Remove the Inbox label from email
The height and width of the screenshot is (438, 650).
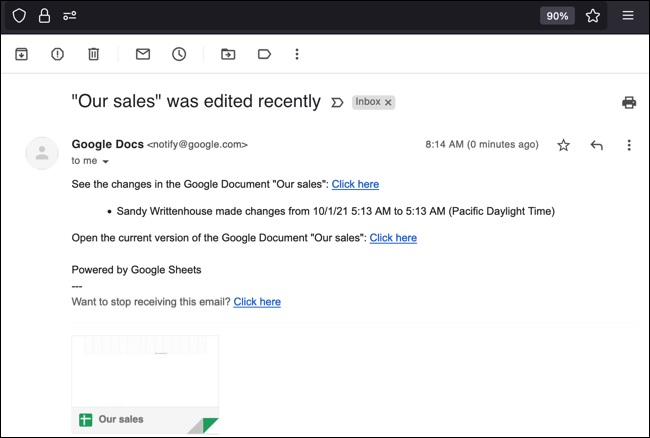point(389,102)
